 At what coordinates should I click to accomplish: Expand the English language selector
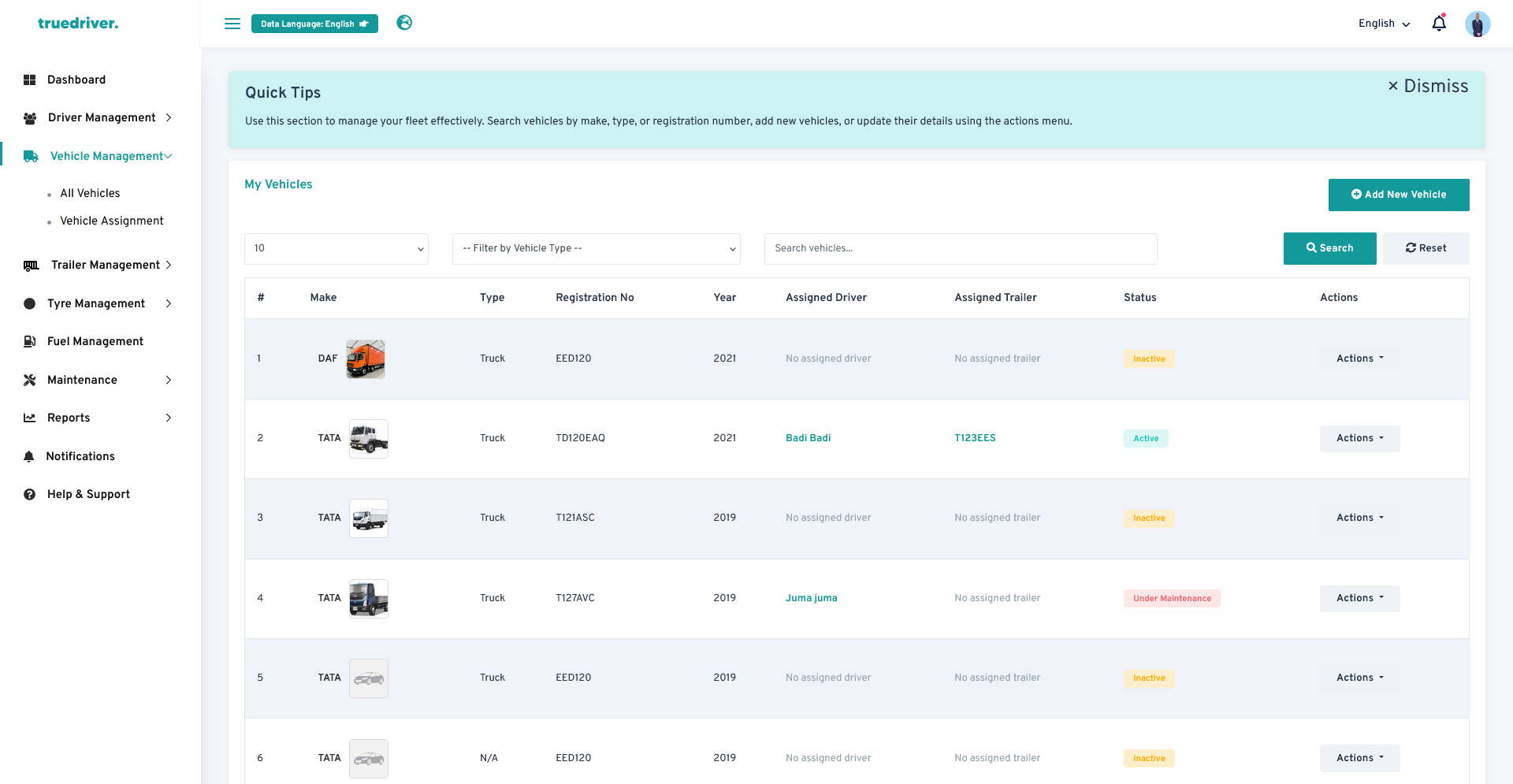(x=1383, y=24)
